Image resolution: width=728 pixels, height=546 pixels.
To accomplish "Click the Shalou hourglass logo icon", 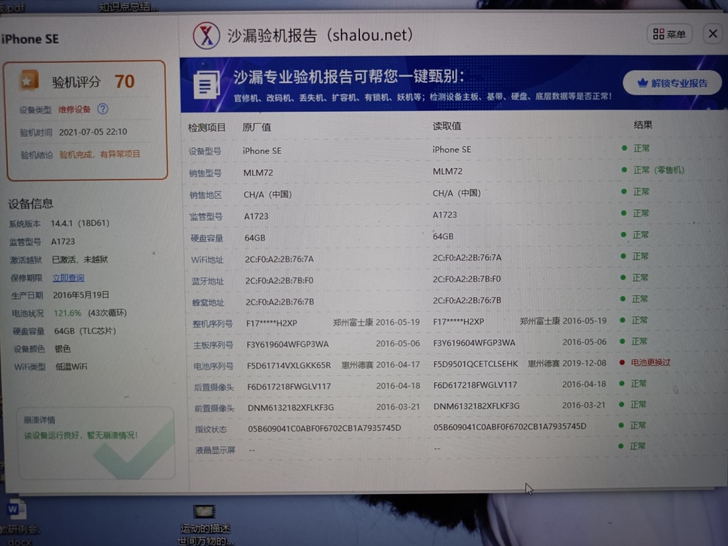I will pos(207,36).
